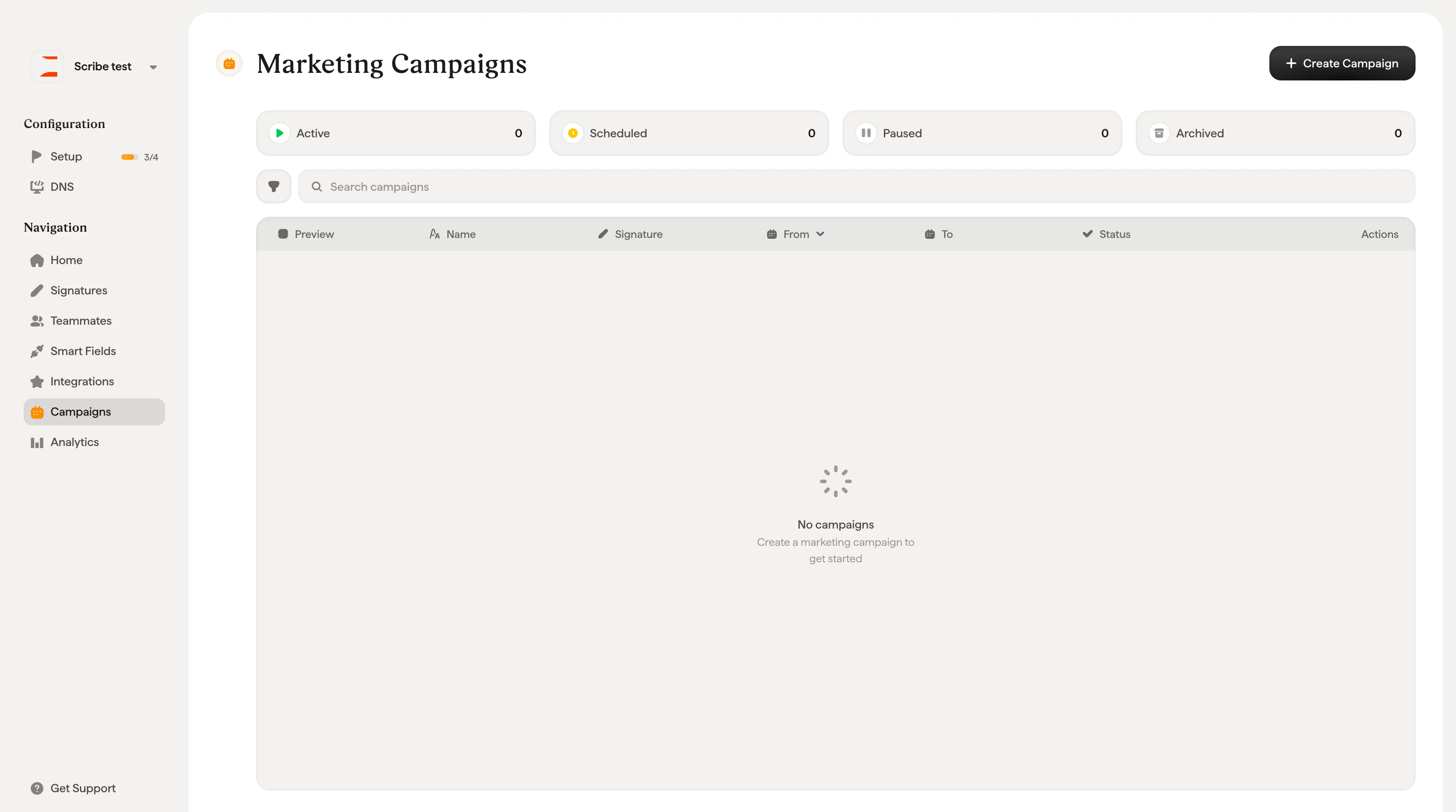Image resolution: width=1456 pixels, height=812 pixels.
Task: Click the Actions column header
Action: click(1380, 234)
